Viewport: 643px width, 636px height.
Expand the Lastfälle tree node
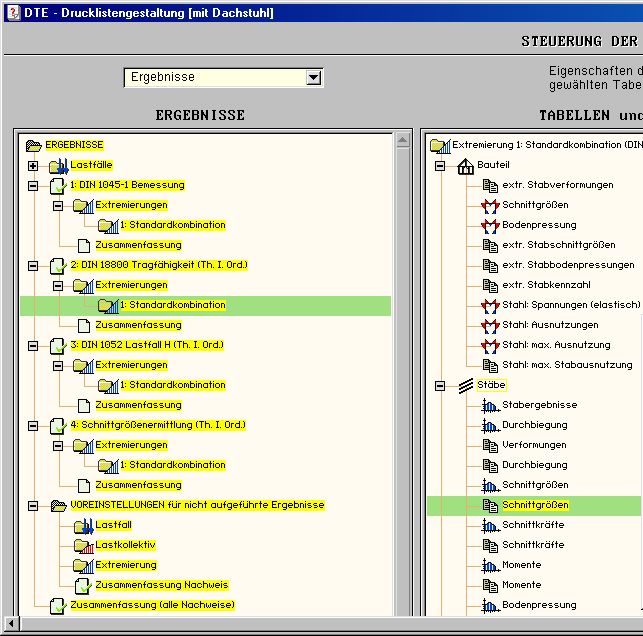click(33, 165)
